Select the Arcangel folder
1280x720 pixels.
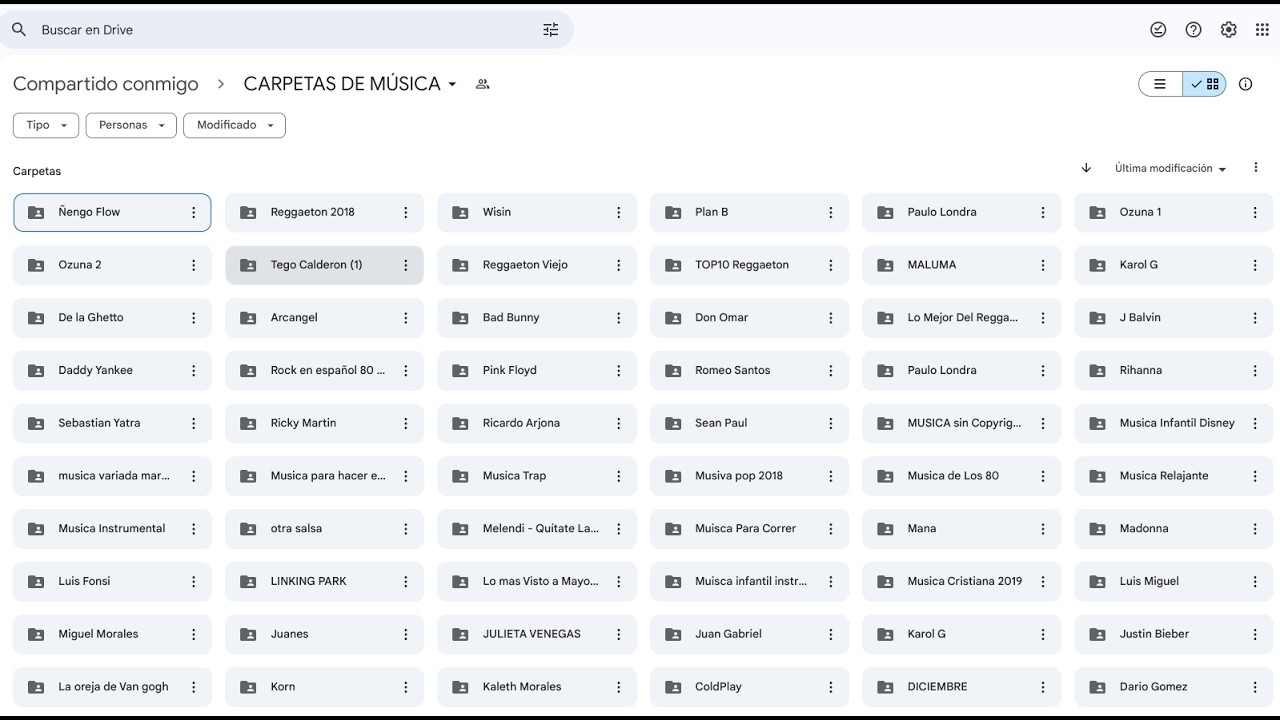(325, 318)
